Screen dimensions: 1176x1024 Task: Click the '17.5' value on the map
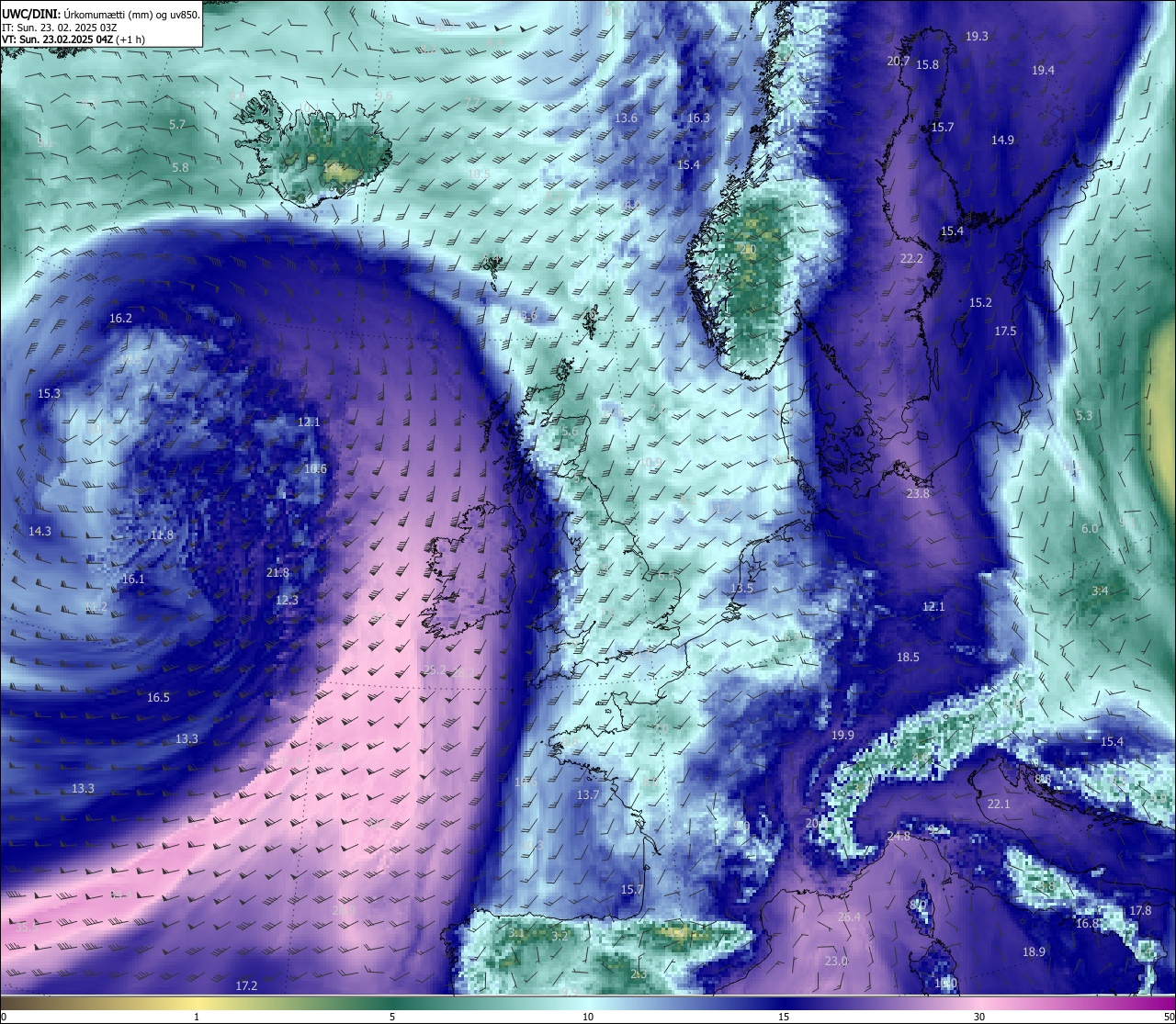tap(1005, 332)
